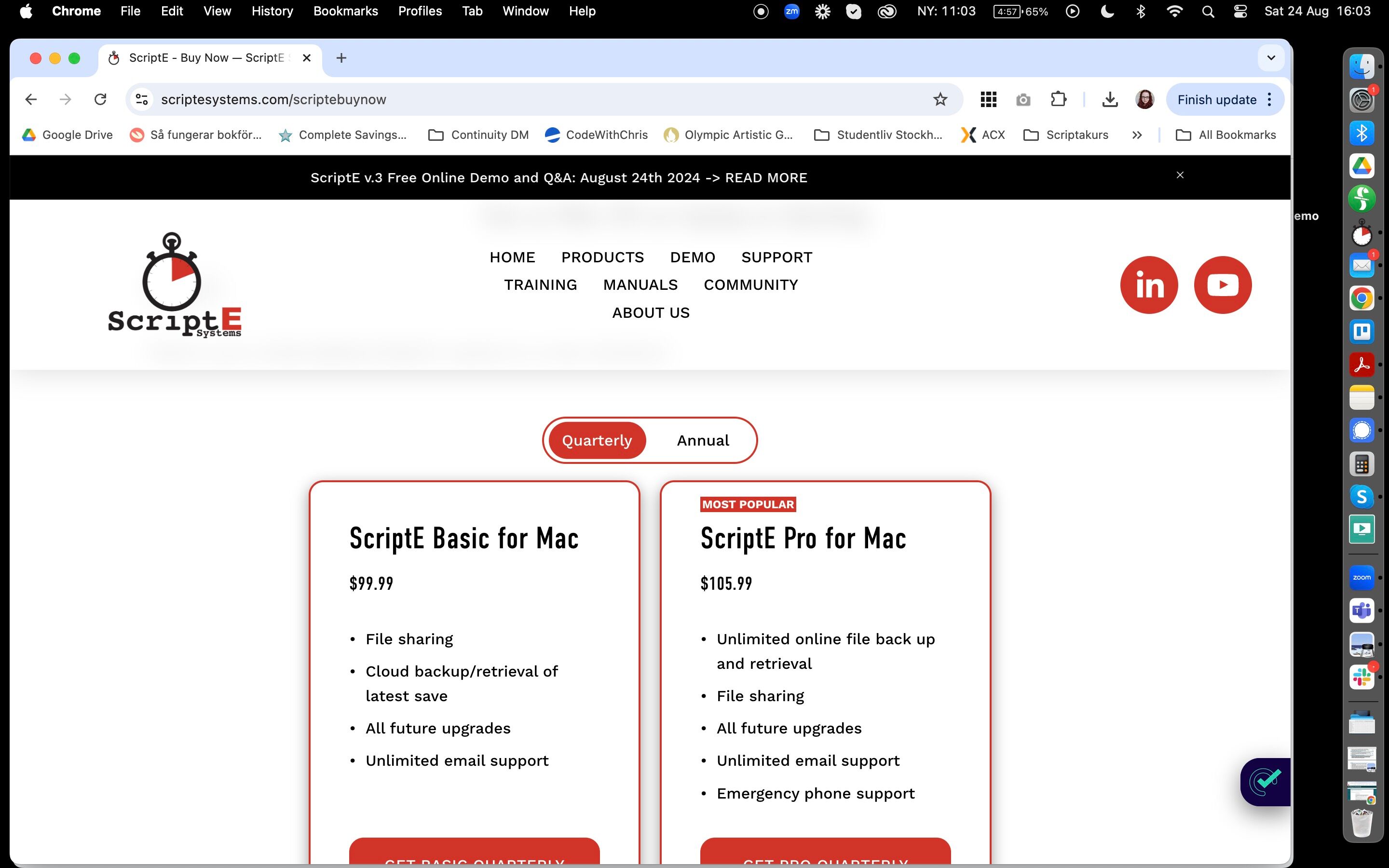Reload the page

(x=100, y=99)
